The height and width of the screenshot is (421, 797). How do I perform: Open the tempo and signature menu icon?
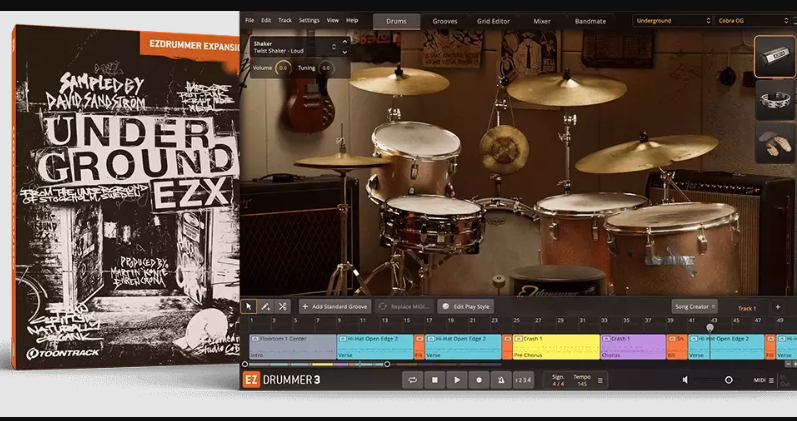(x=600, y=380)
